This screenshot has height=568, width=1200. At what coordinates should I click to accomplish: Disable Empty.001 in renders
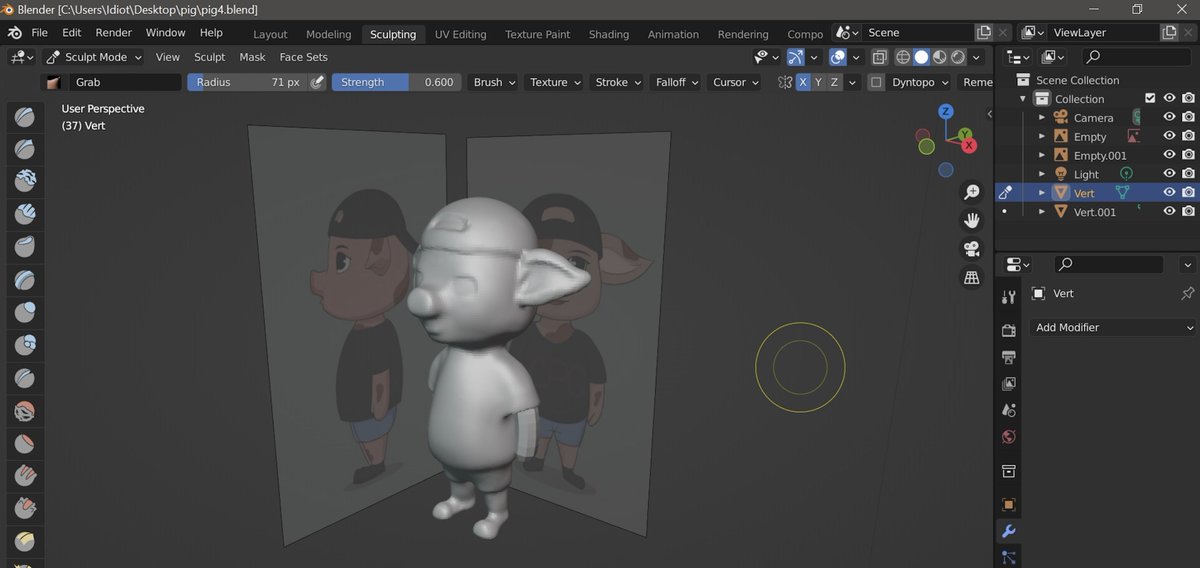point(1188,155)
